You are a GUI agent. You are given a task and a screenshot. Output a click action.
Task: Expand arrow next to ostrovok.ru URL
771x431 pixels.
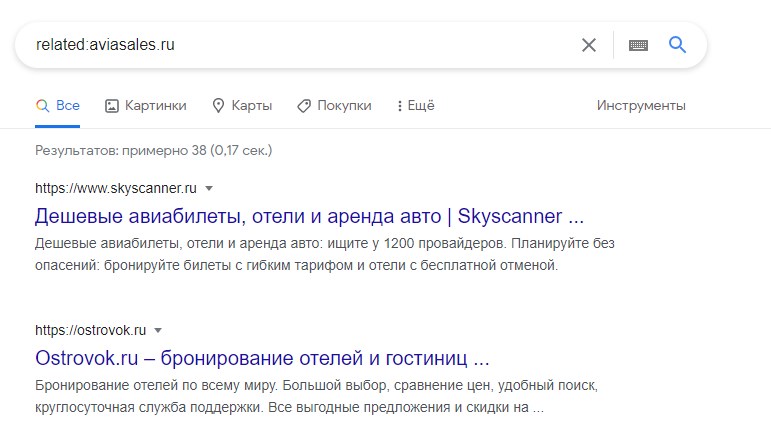tap(158, 330)
